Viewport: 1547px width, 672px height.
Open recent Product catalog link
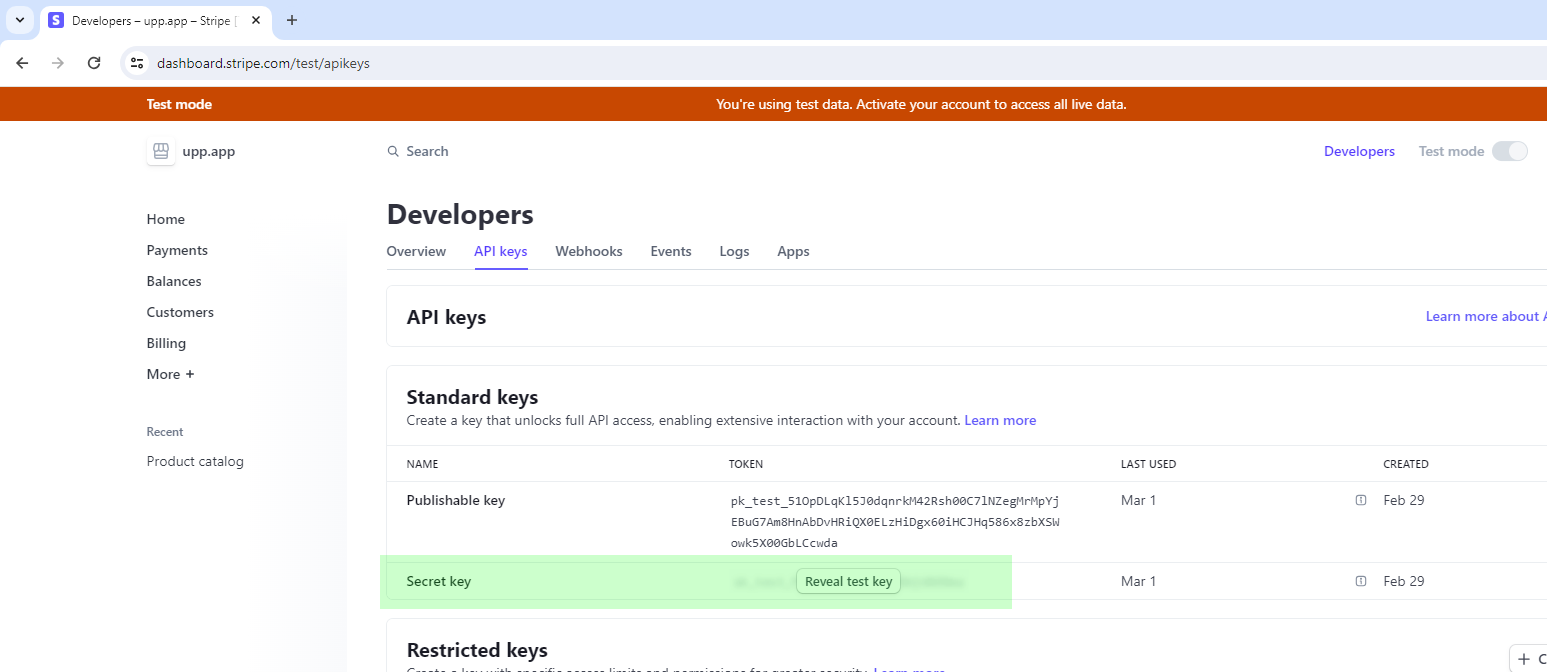click(x=195, y=461)
